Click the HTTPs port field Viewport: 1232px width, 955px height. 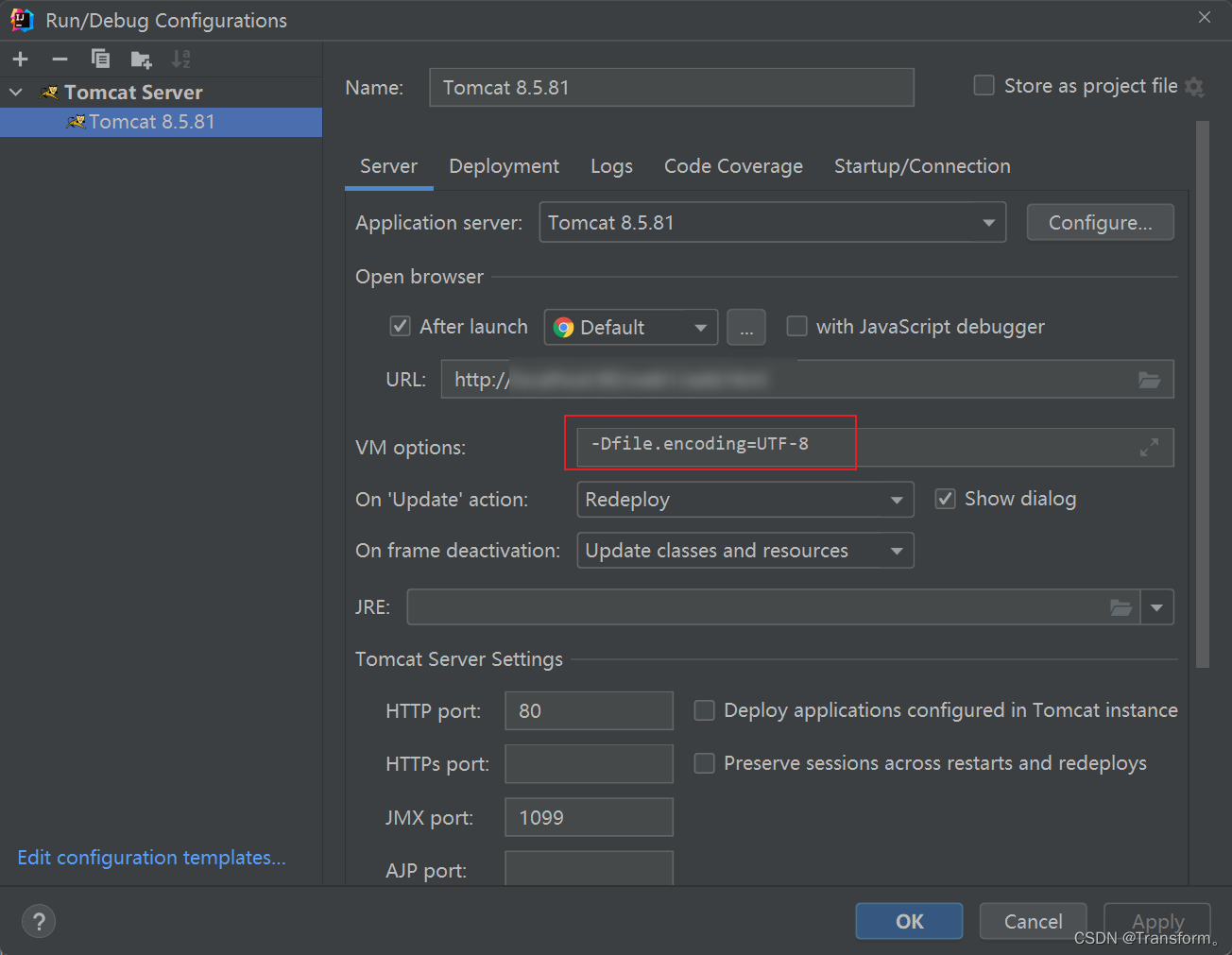click(x=589, y=764)
